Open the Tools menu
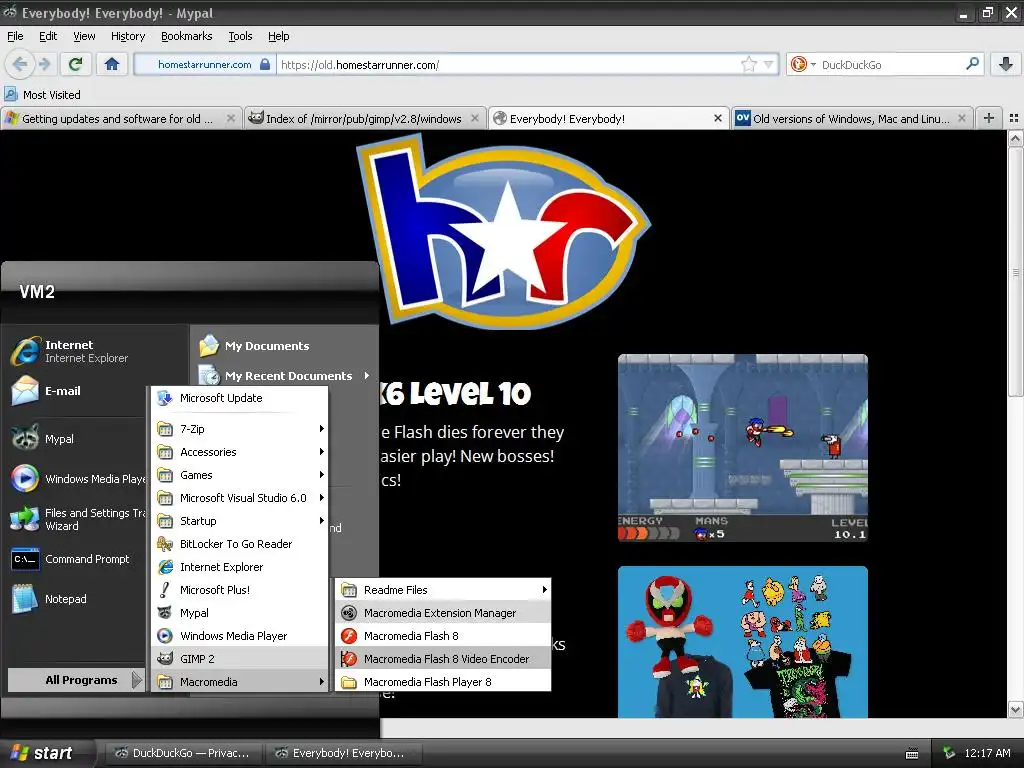This screenshot has height=768, width=1024. tap(240, 36)
